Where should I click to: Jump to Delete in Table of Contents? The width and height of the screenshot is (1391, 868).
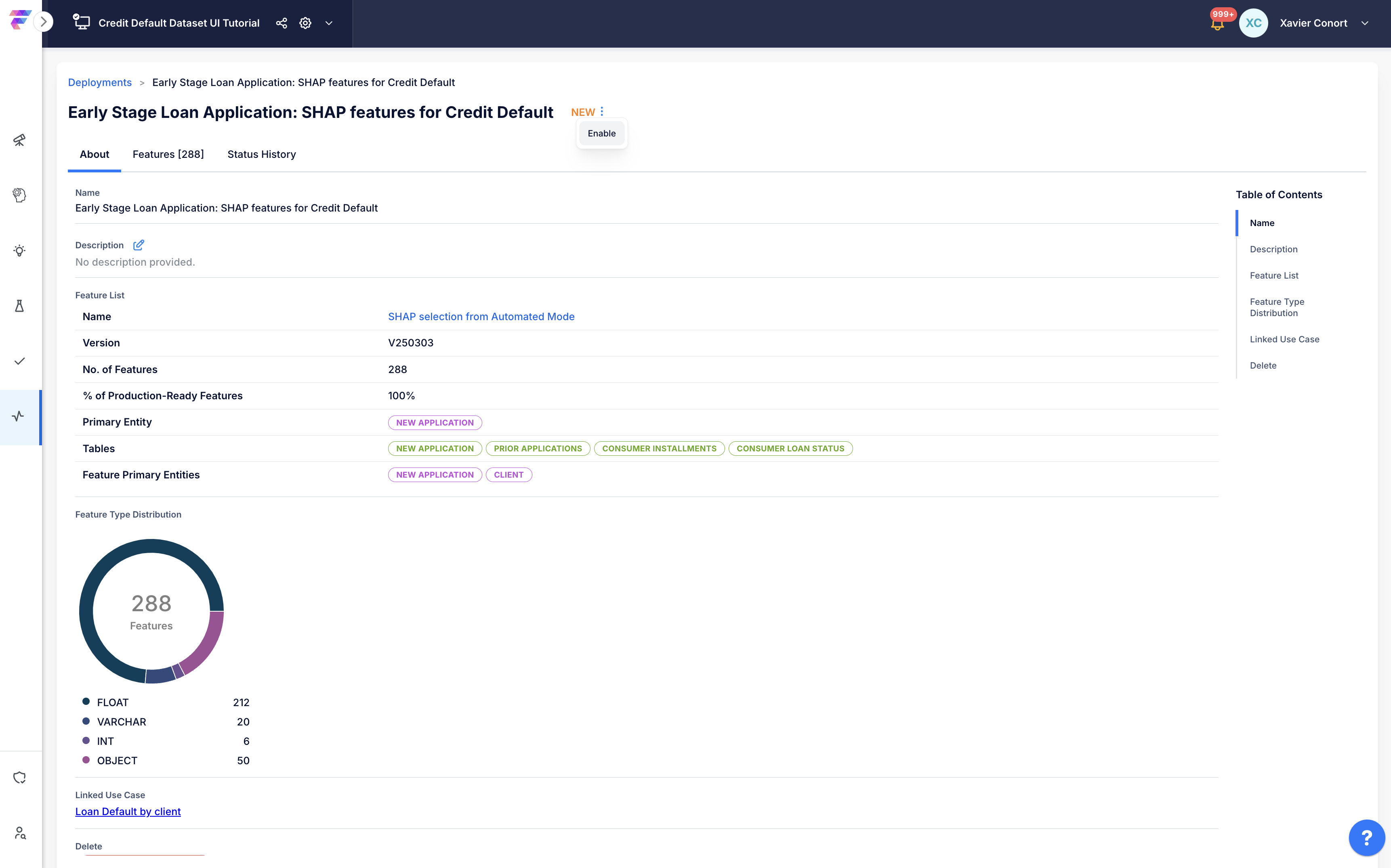click(x=1263, y=366)
